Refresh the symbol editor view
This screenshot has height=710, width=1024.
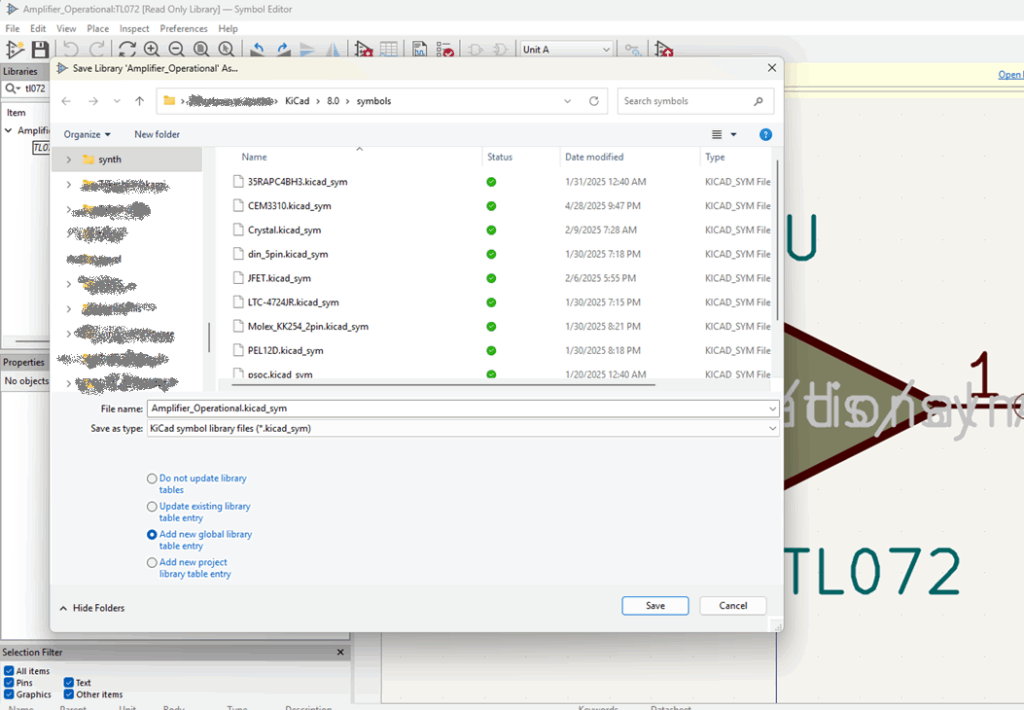[127, 49]
